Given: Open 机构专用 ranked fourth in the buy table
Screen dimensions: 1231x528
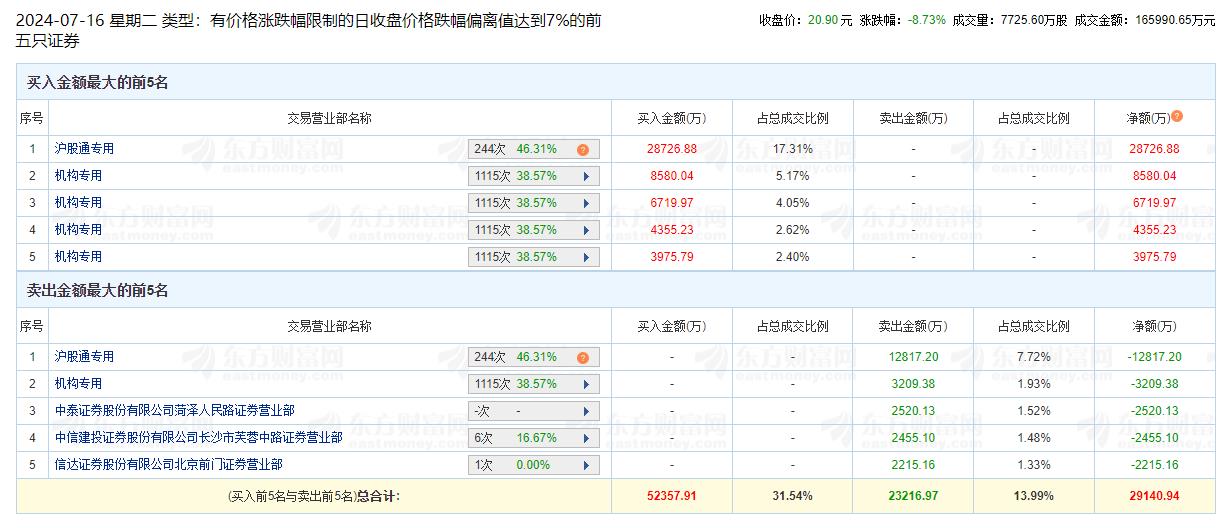Looking at the screenshot, I should click(x=78, y=229).
